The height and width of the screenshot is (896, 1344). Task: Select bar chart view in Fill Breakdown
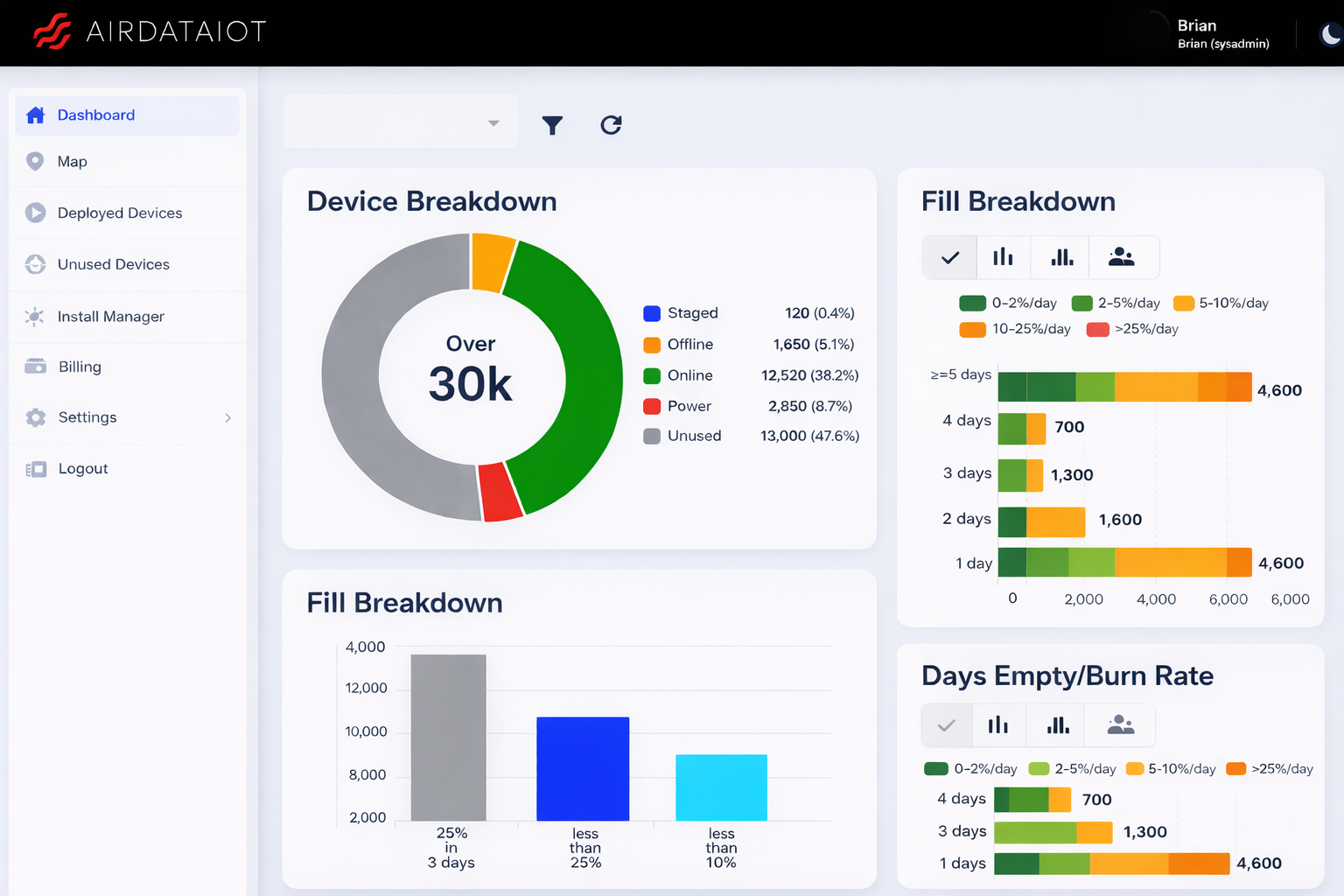pyautogui.click(x=1003, y=256)
